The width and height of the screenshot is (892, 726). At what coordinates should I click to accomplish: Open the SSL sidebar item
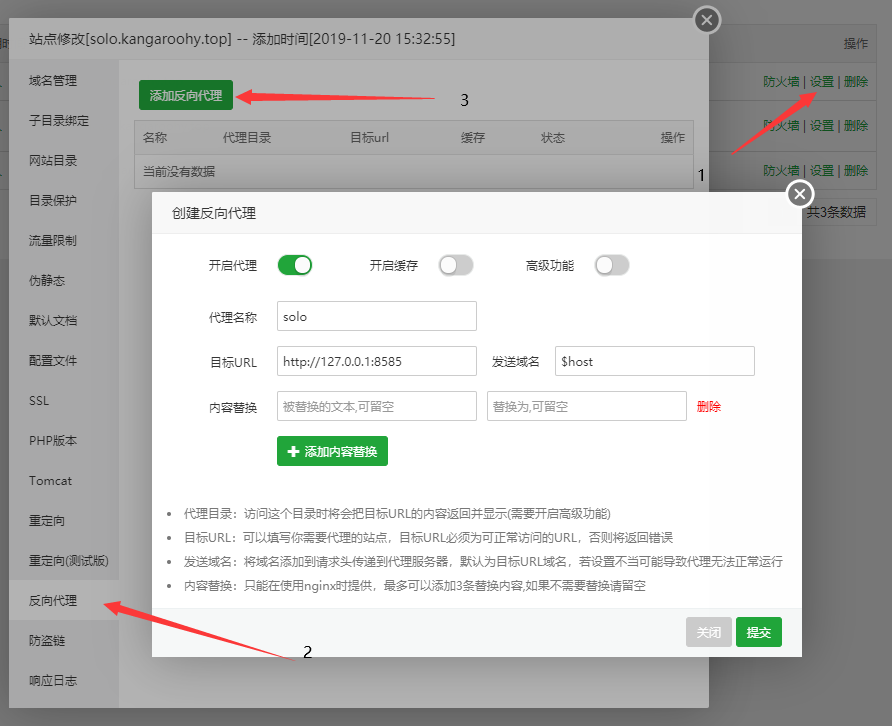point(39,400)
